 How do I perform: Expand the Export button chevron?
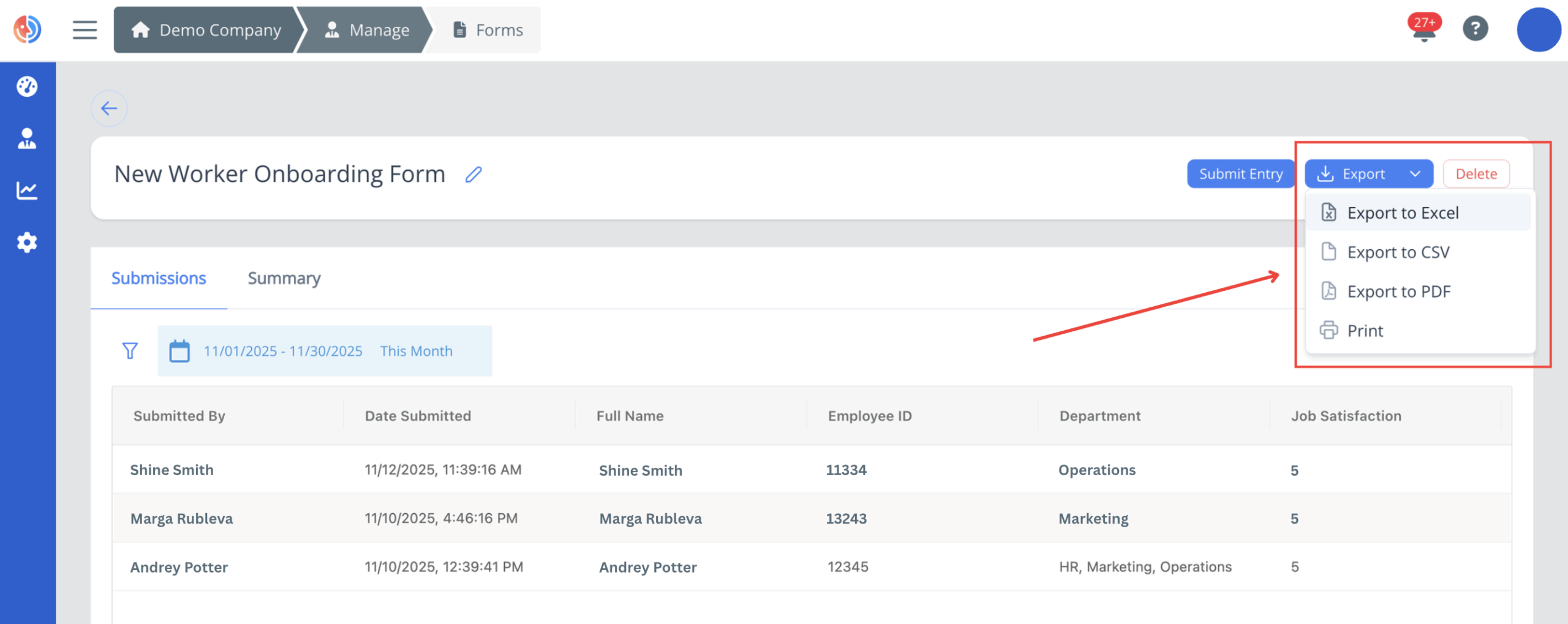1415,173
